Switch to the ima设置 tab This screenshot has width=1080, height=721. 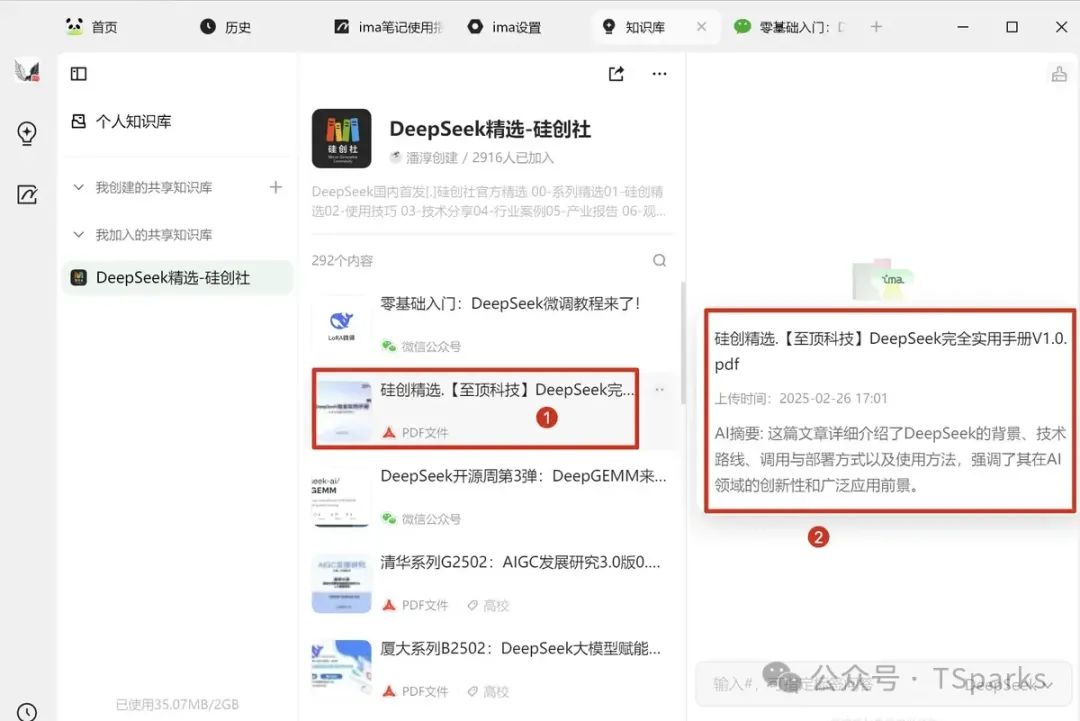pyautogui.click(x=504, y=27)
